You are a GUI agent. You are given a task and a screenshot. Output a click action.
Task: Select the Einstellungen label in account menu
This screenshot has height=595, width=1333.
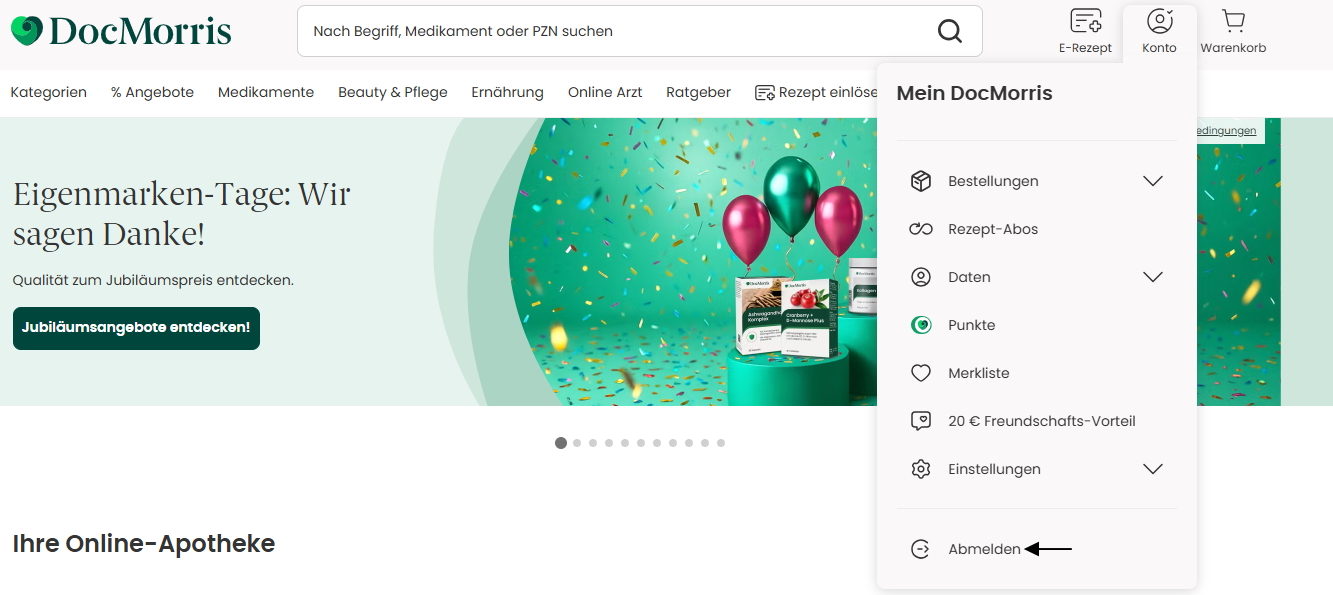click(994, 469)
